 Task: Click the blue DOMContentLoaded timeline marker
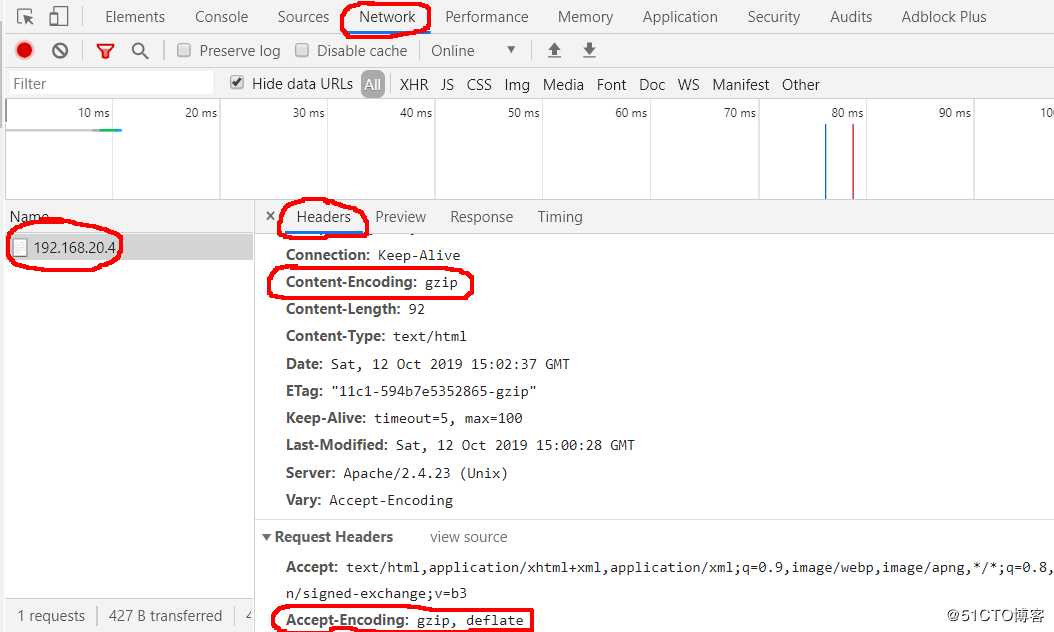point(825,161)
